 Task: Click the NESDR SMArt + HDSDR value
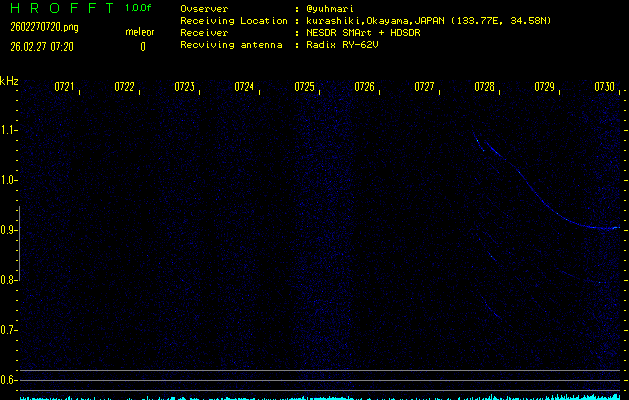point(363,33)
